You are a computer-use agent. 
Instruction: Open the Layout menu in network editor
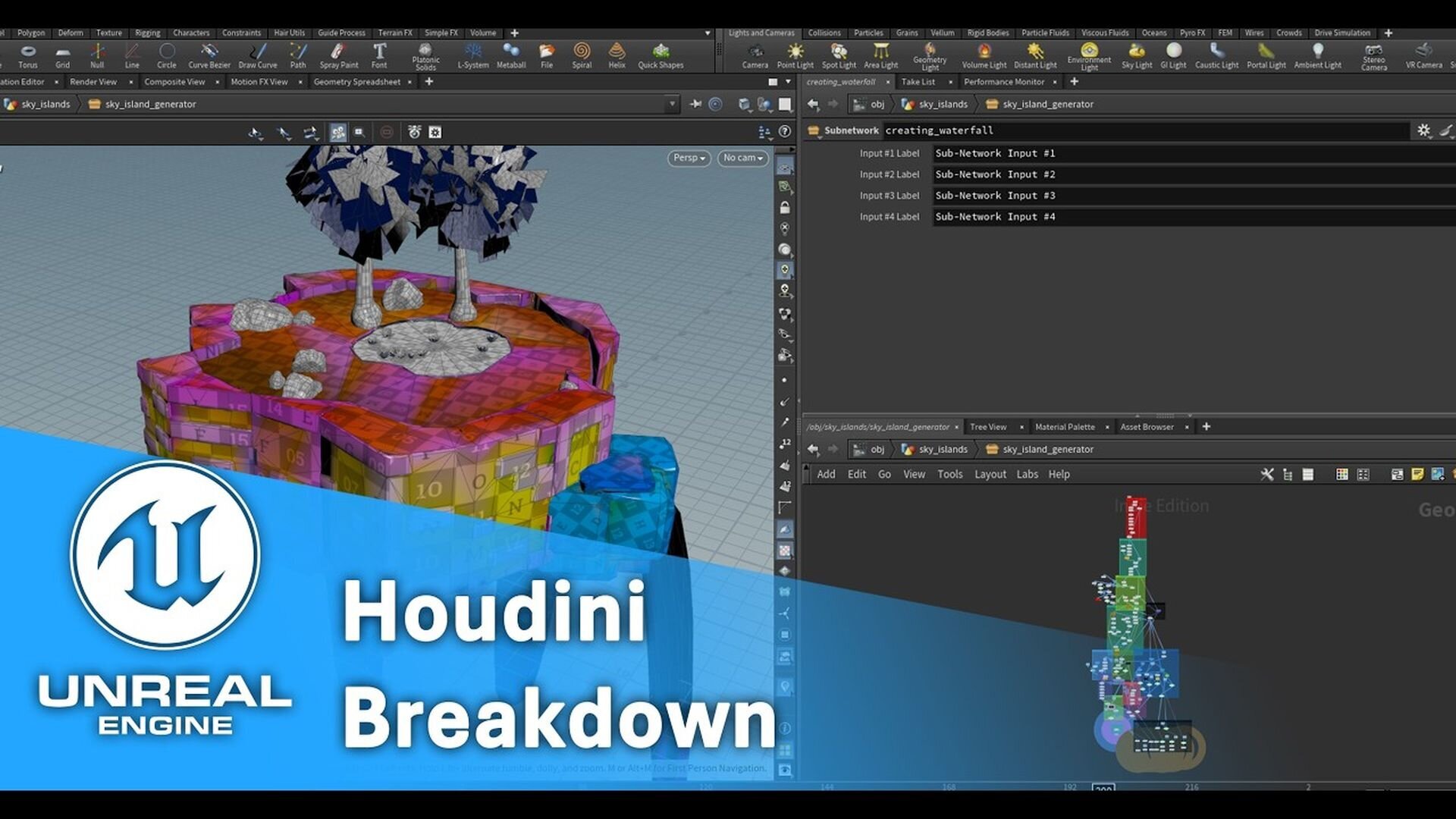pos(990,474)
